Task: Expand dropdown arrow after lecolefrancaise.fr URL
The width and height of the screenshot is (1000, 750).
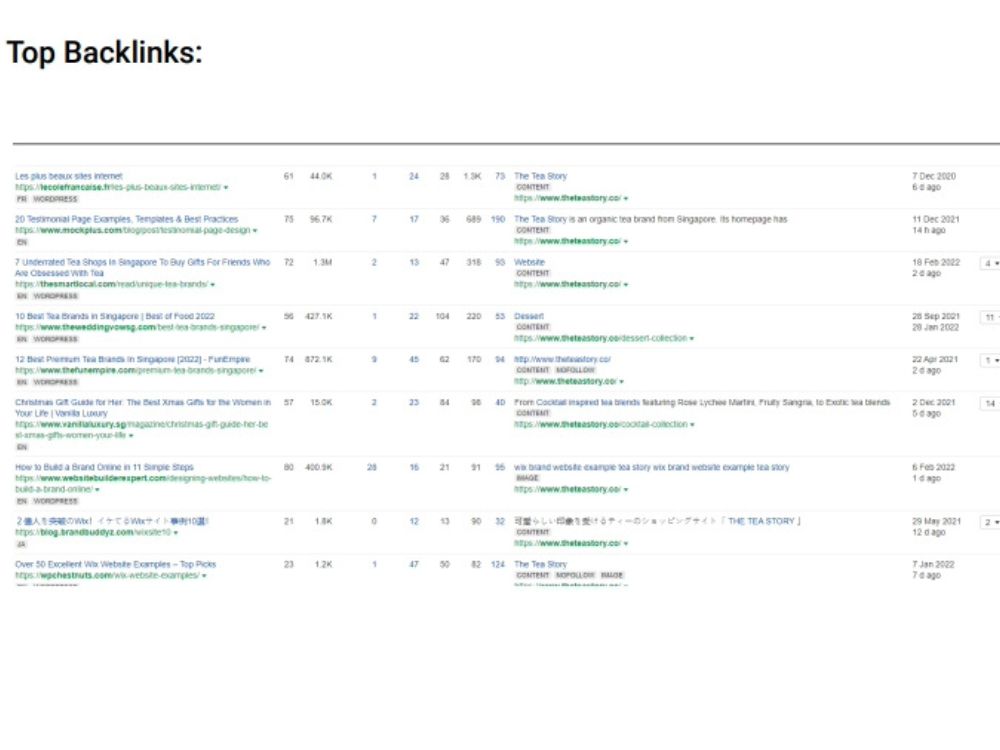Action: 226,188
